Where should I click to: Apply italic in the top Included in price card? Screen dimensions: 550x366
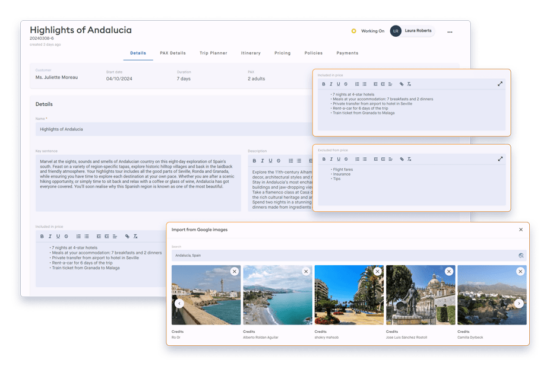pyautogui.click(x=331, y=84)
